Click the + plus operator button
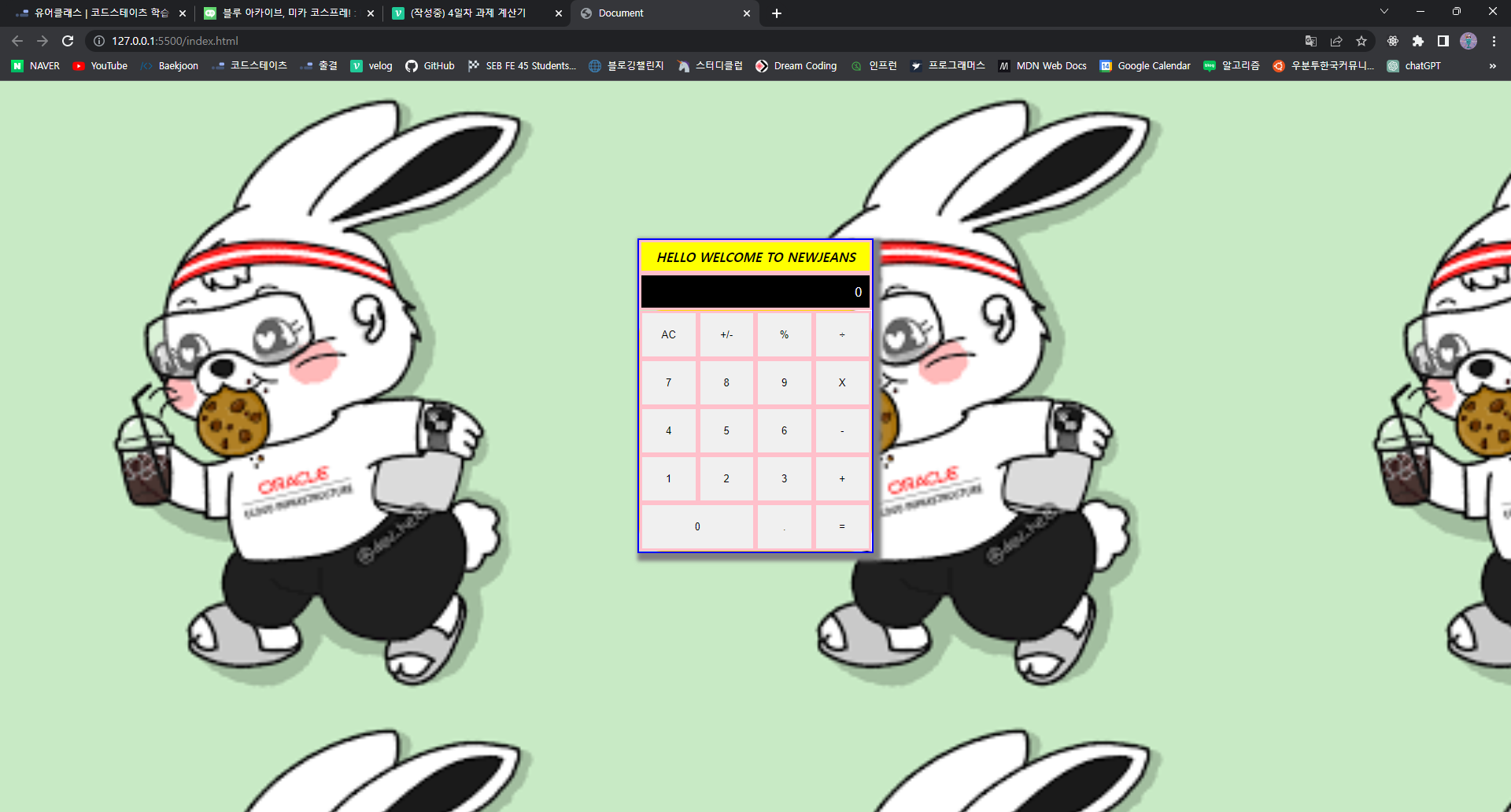 [842, 479]
